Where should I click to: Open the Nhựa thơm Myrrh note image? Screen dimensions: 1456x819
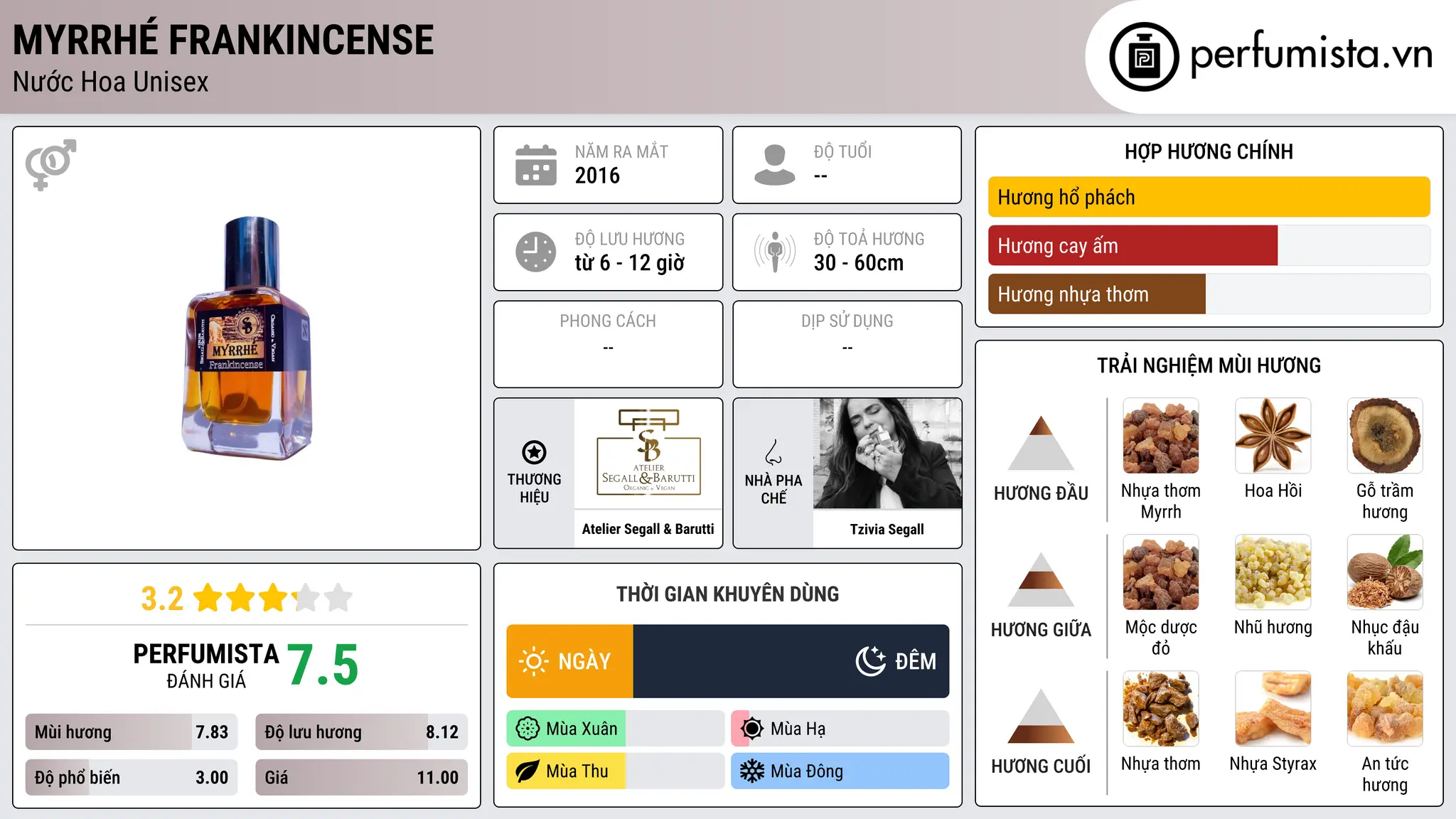click(1161, 436)
